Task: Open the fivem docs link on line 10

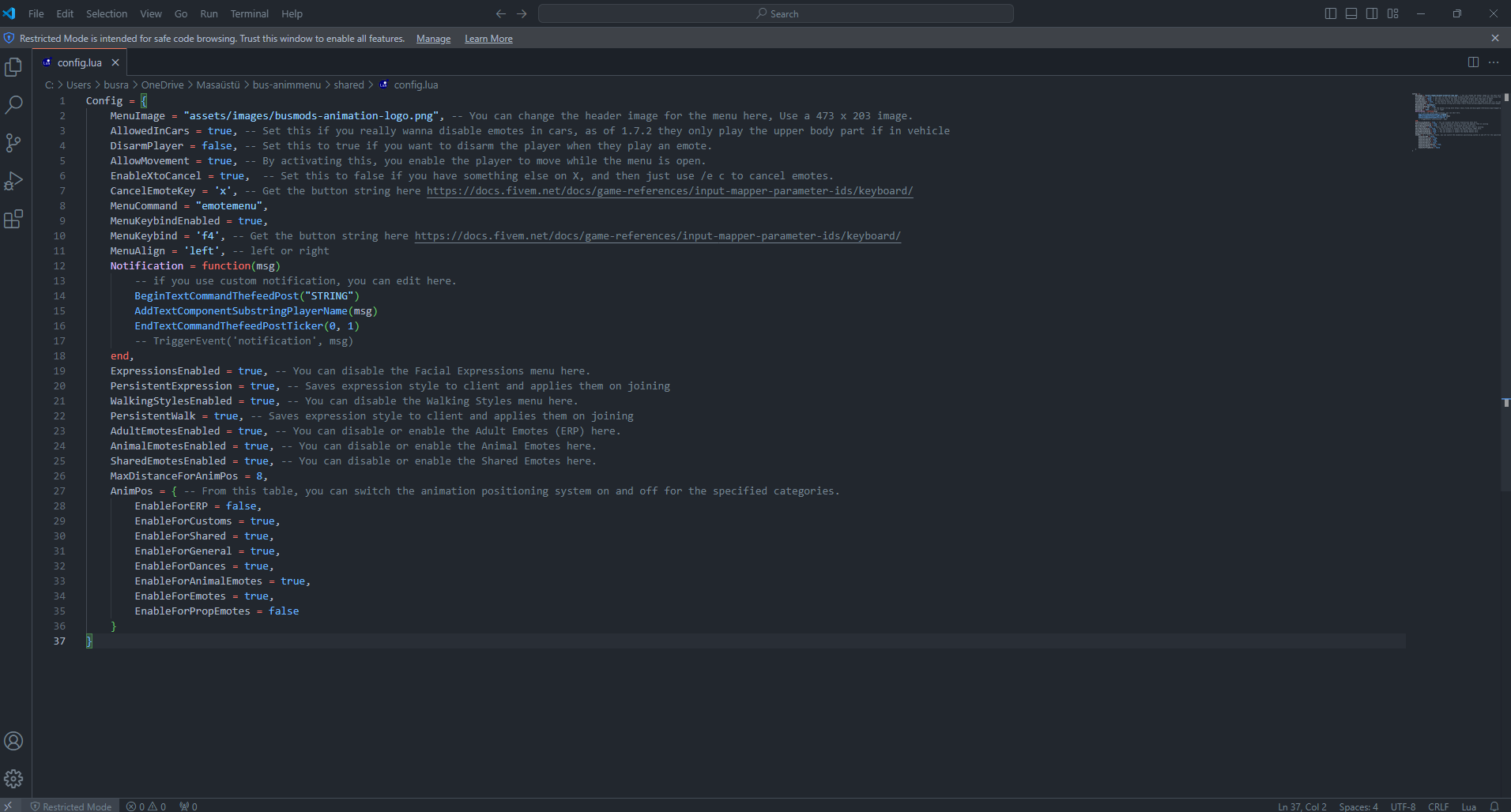Action: (658, 236)
